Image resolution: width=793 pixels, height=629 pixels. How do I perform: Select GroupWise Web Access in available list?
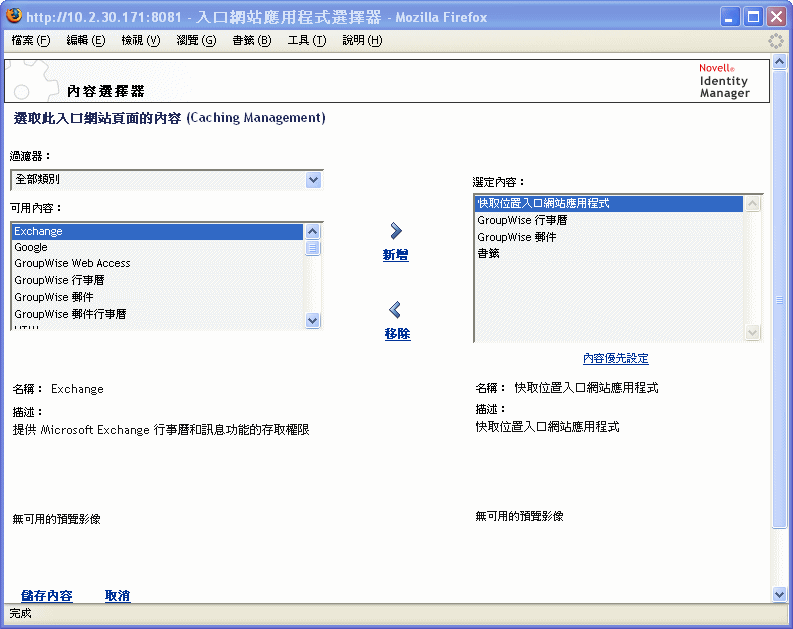(x=157, y=263)
